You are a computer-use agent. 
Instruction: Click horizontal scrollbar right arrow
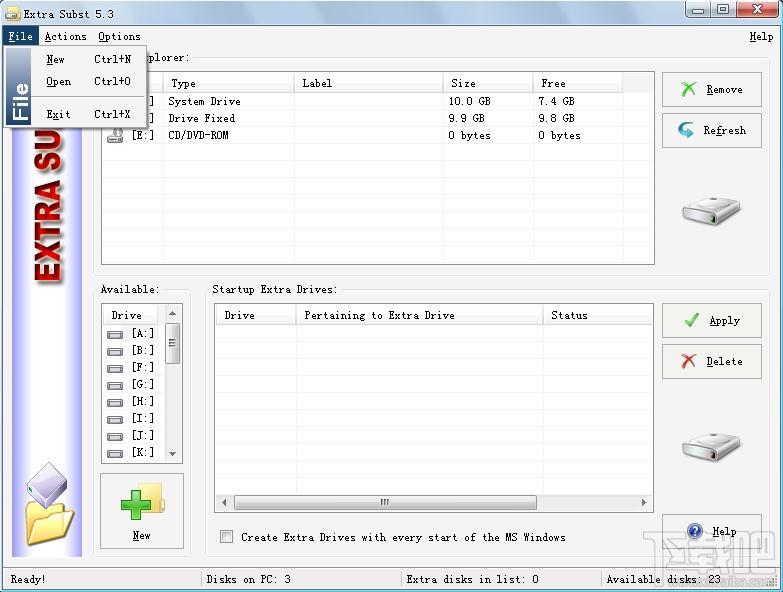click(644, 503)
